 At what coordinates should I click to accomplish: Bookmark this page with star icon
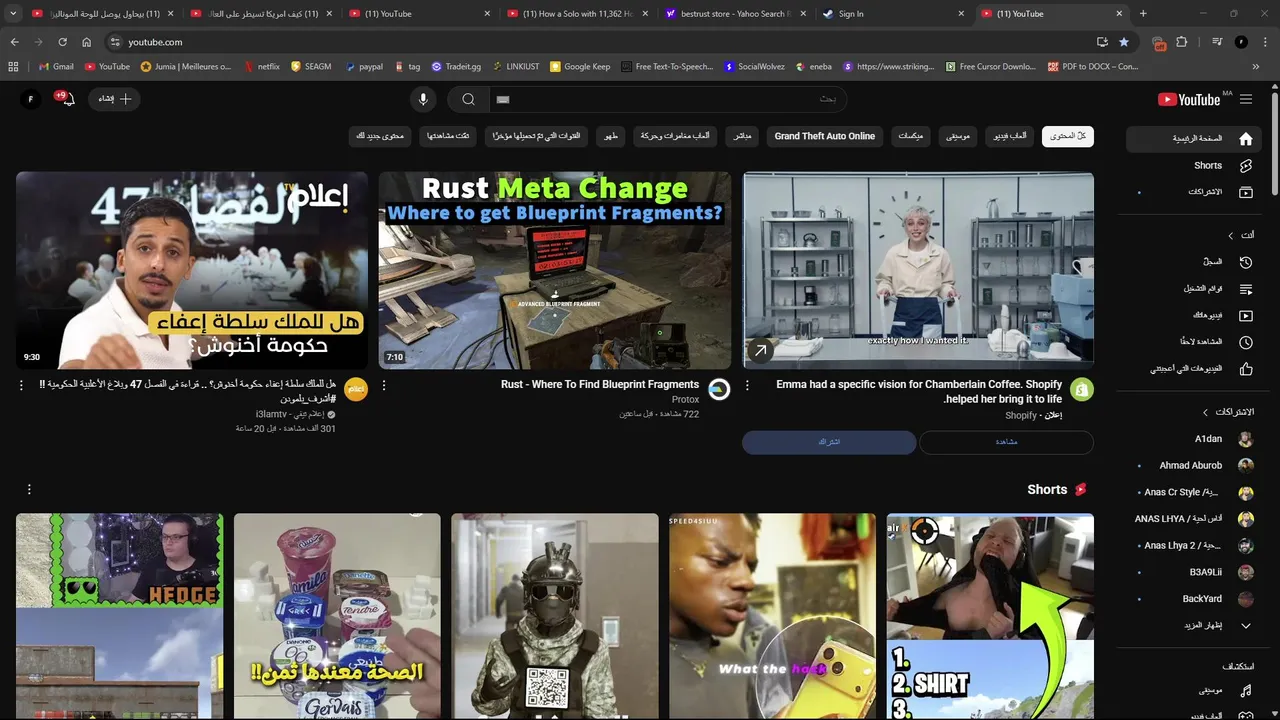click(x=1124, y=42)
